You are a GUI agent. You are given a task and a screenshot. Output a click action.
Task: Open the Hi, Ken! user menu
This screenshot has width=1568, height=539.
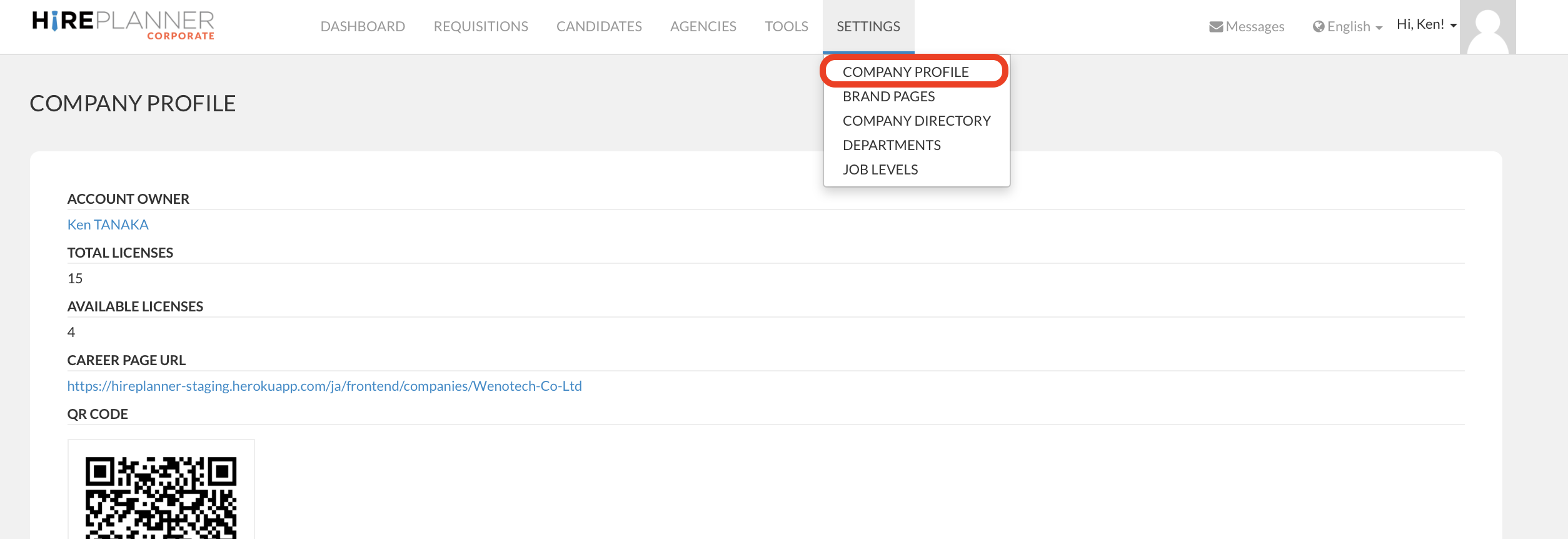1426,24
